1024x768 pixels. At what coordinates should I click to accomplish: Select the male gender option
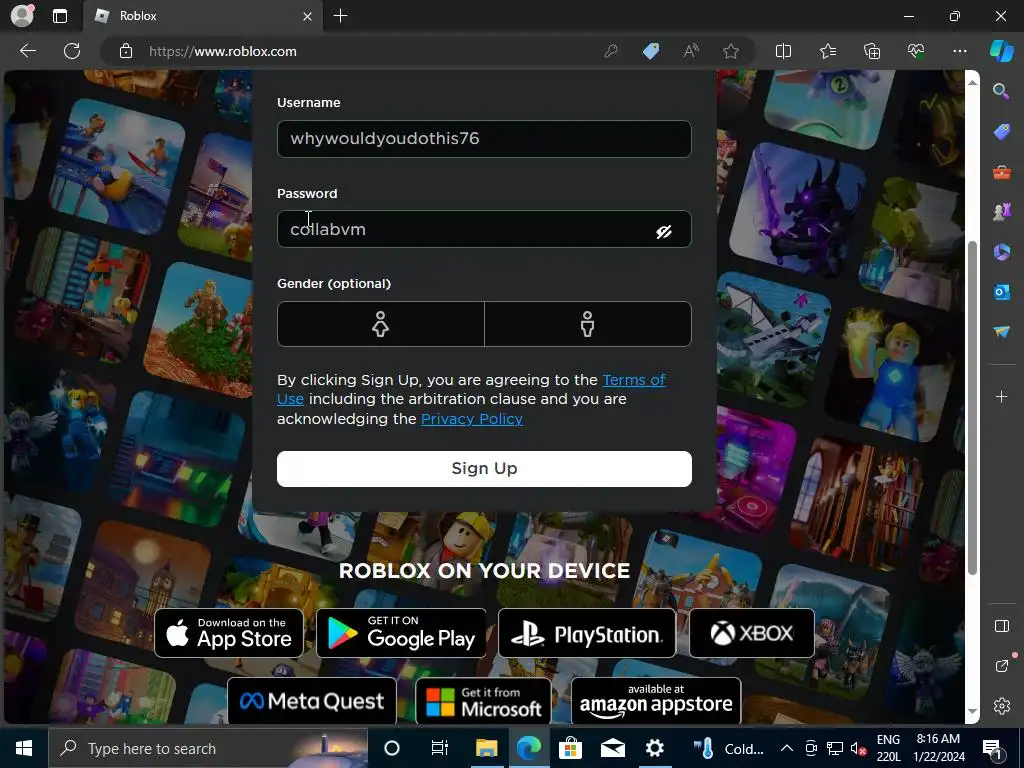588,324
